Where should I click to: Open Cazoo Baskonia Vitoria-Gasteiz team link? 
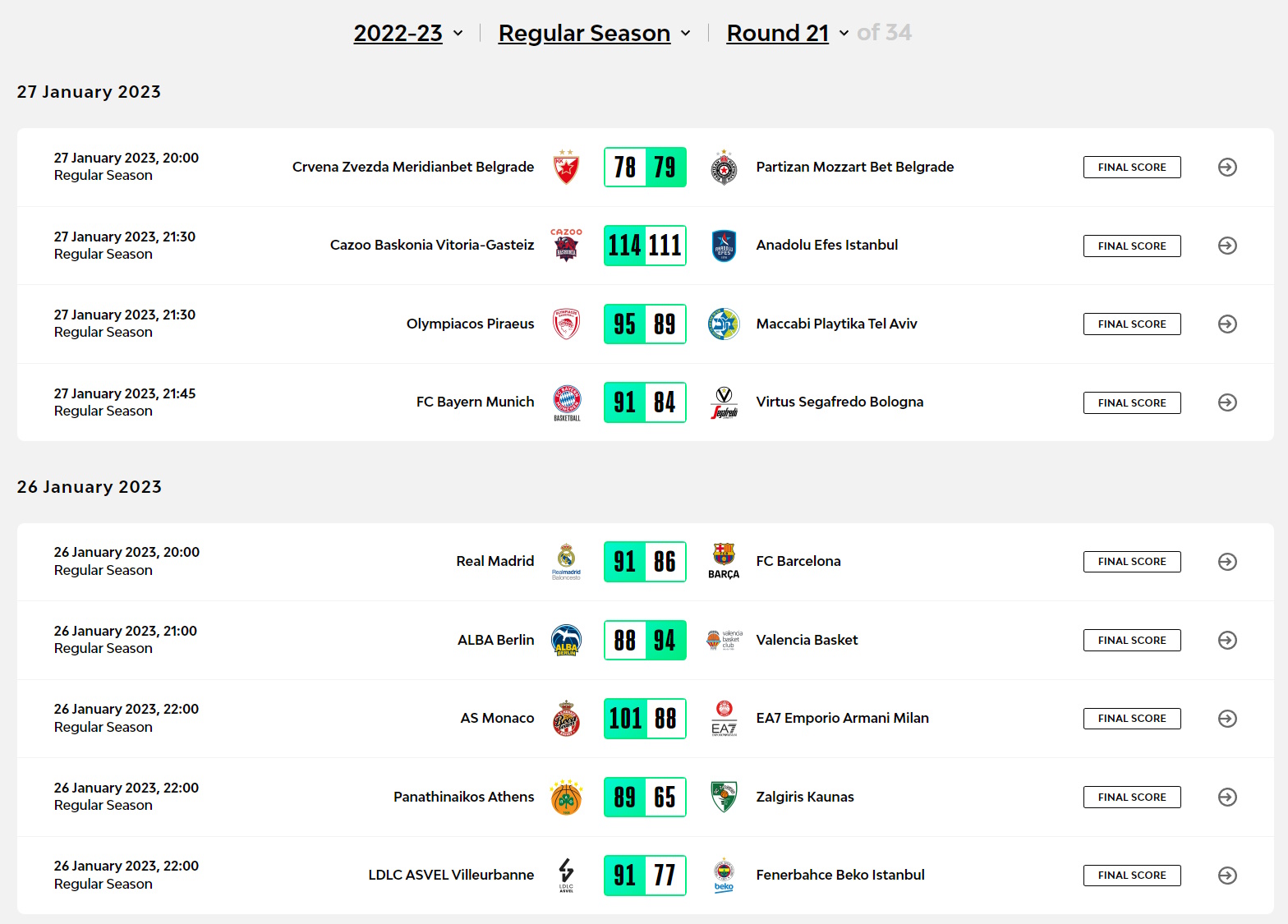(x=432, y=245)
